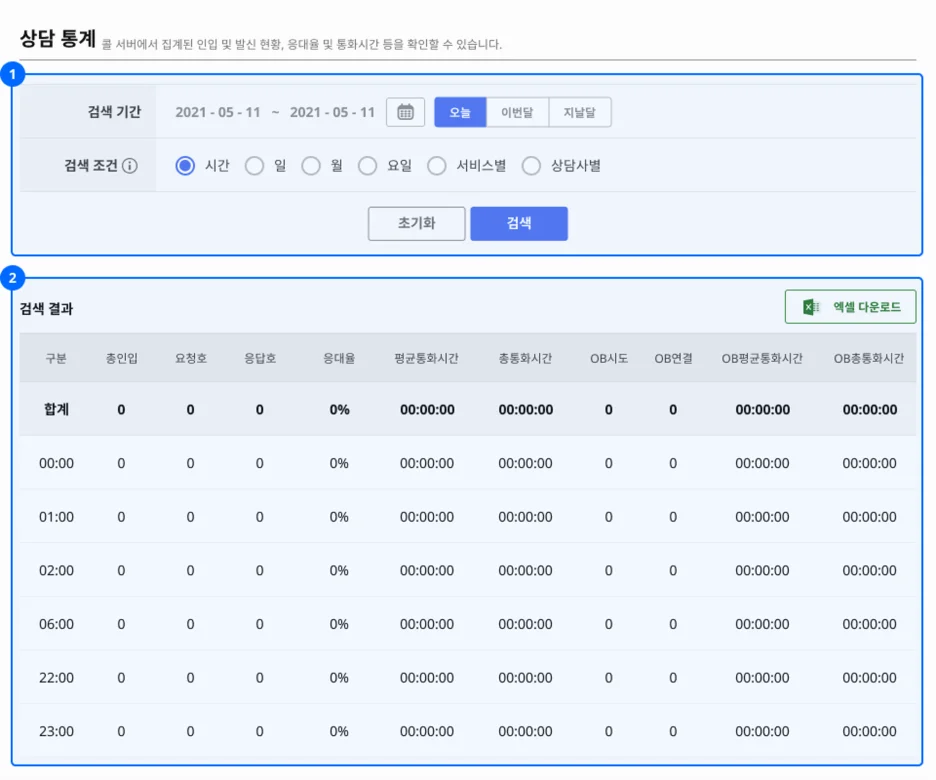Switch to the 오늘 period tab
This screenshot has height=780, width=936.
pos(459,112)
